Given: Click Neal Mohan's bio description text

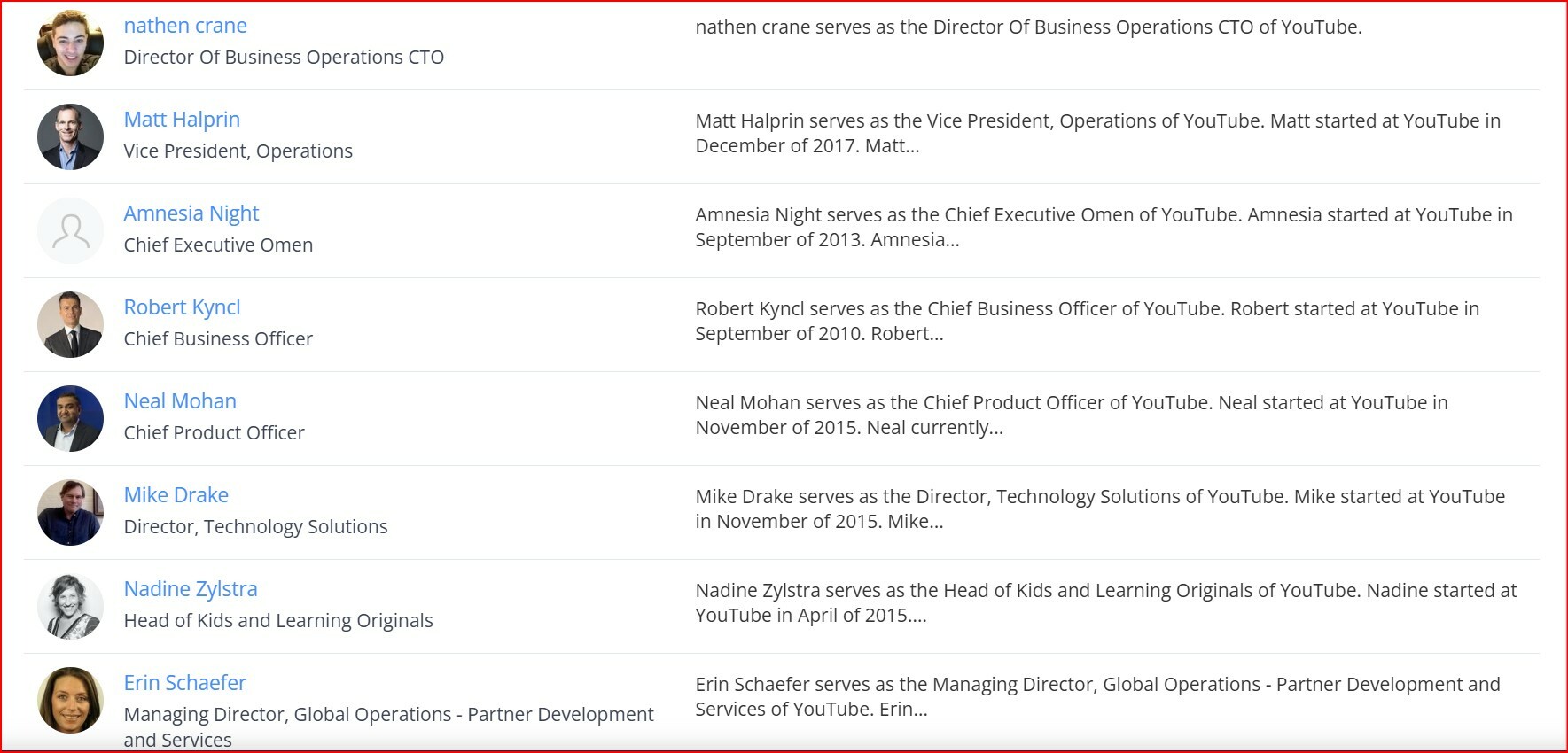Looking at the screenshot, I should [1072, 415].
